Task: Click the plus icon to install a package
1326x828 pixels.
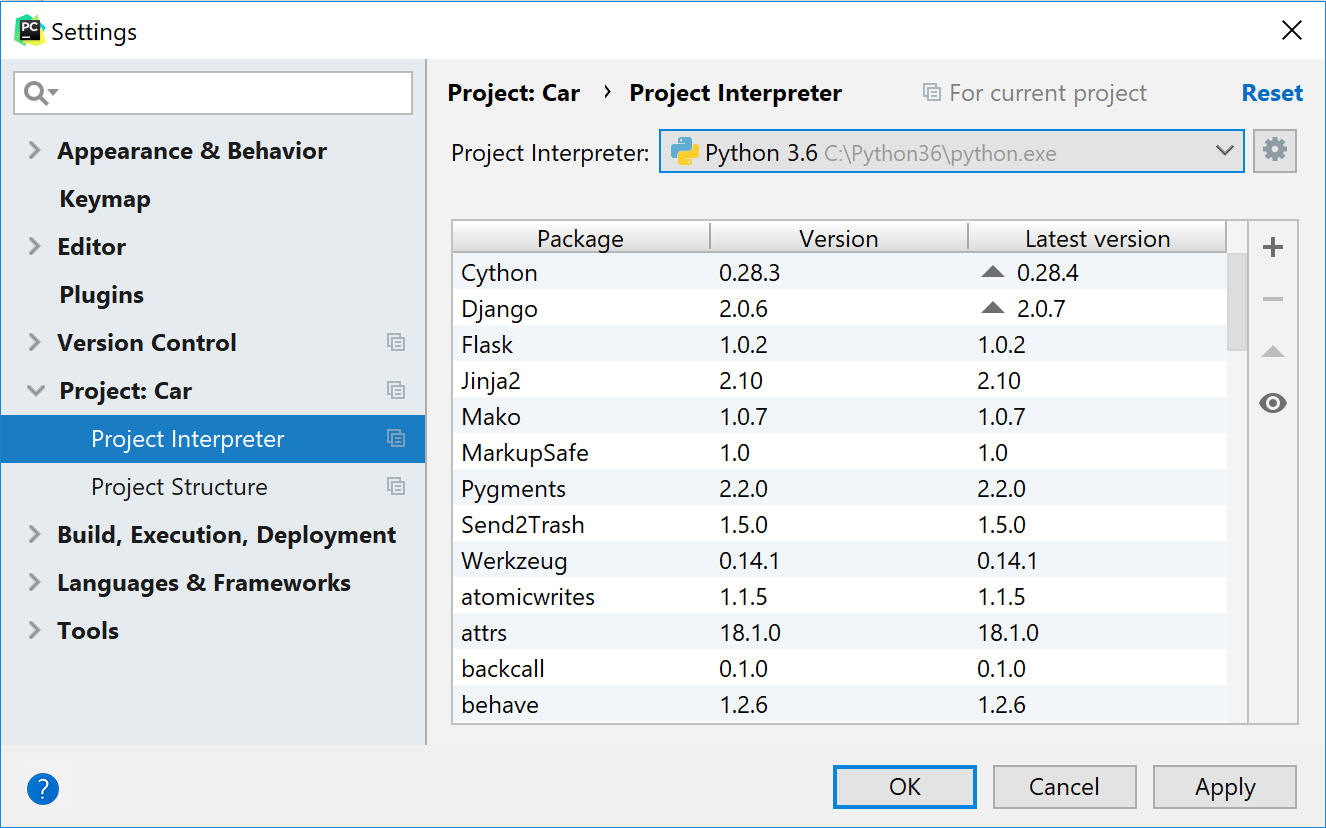Action: pyautogui.click(x=1272, y=248)
